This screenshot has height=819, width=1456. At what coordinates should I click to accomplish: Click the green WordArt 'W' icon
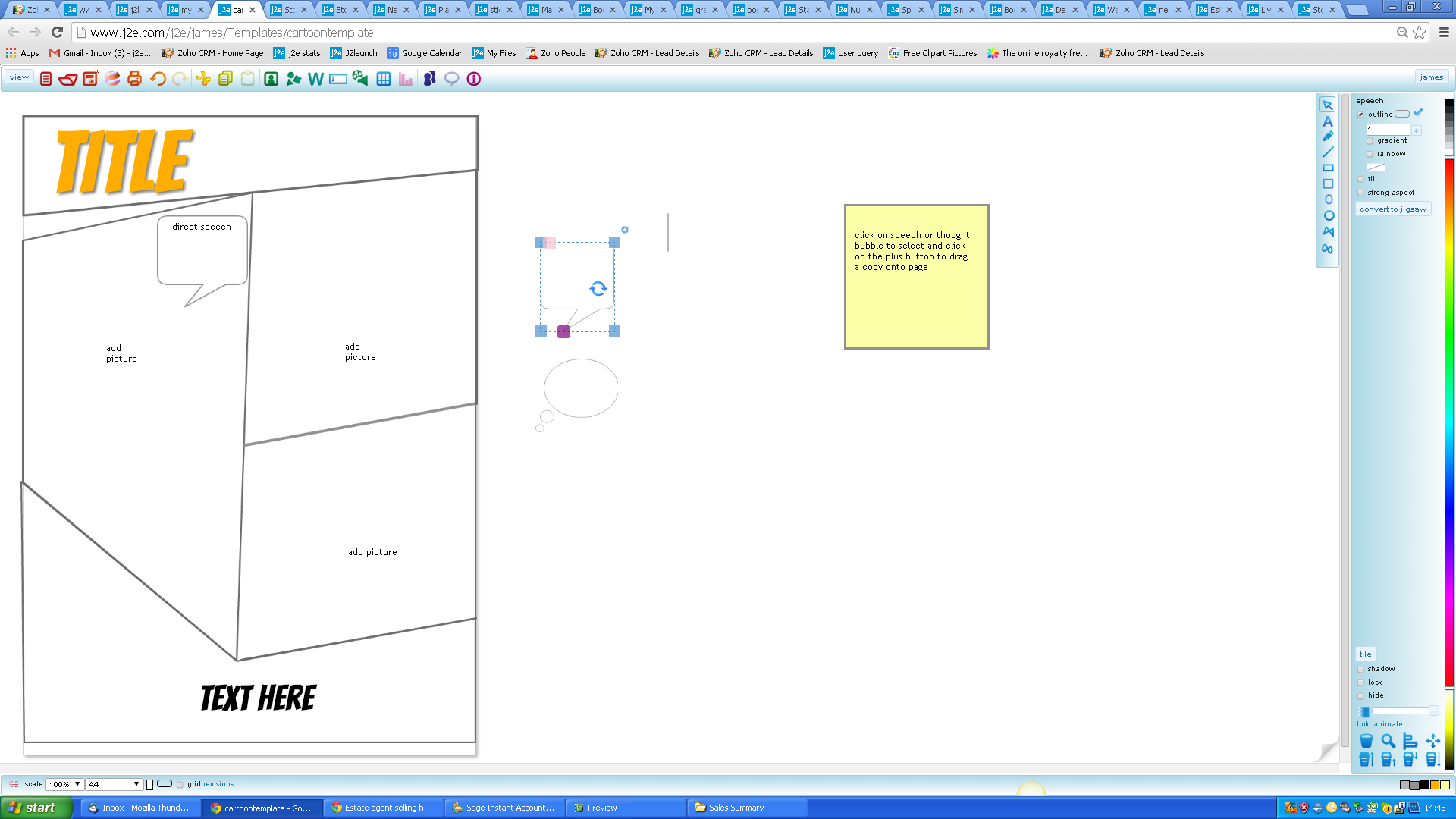tap(315, 79)
